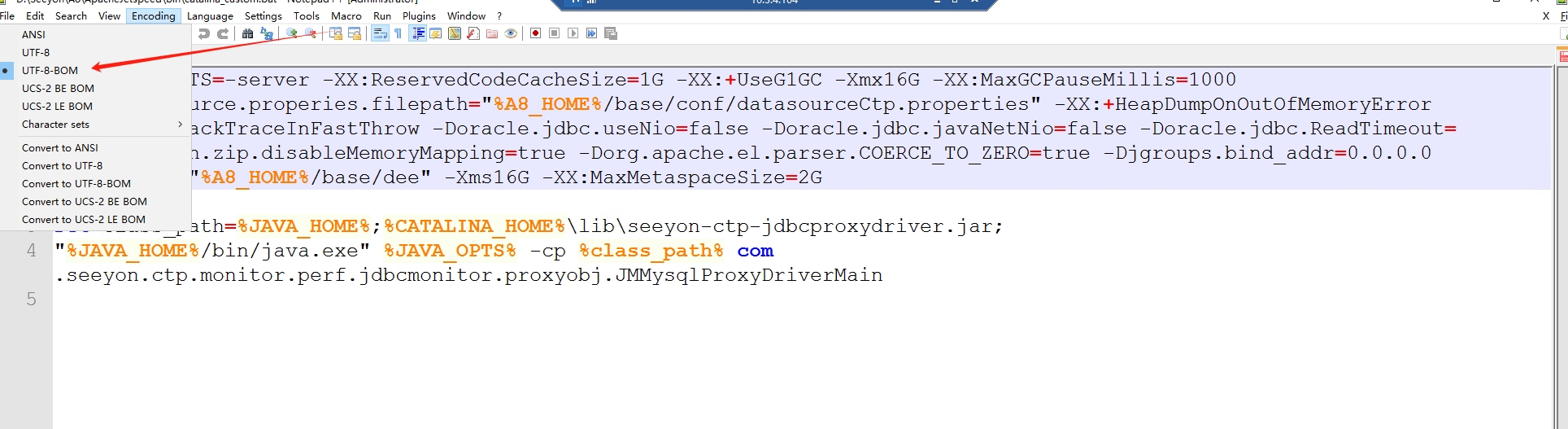This screenshot has width=1568, height=429.
Task: Toggle Show All Characters pilcrow icon
Action: [398, 33]
